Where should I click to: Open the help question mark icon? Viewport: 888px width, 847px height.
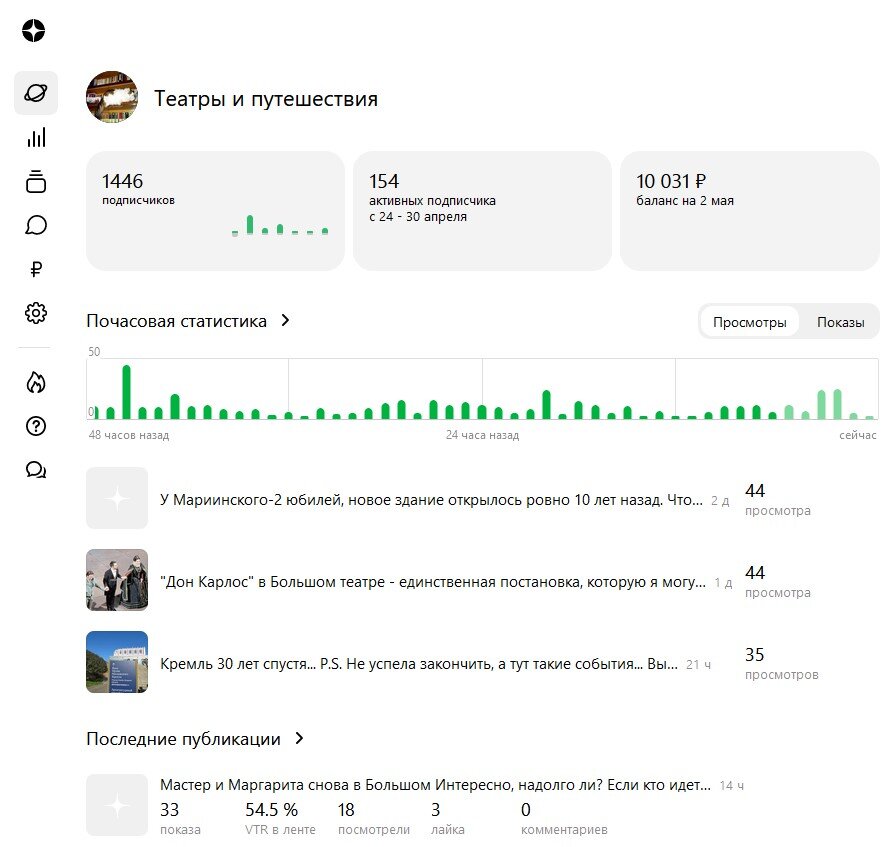36,426
